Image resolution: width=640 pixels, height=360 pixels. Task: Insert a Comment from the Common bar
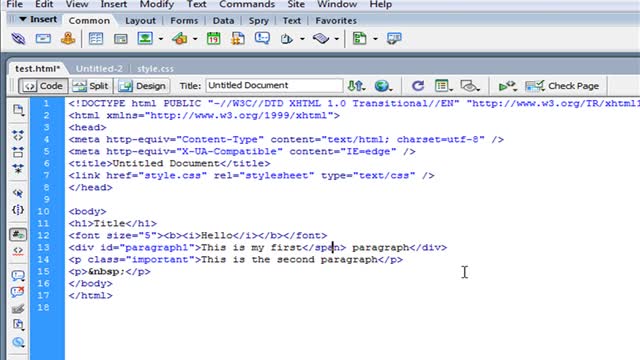262,39
